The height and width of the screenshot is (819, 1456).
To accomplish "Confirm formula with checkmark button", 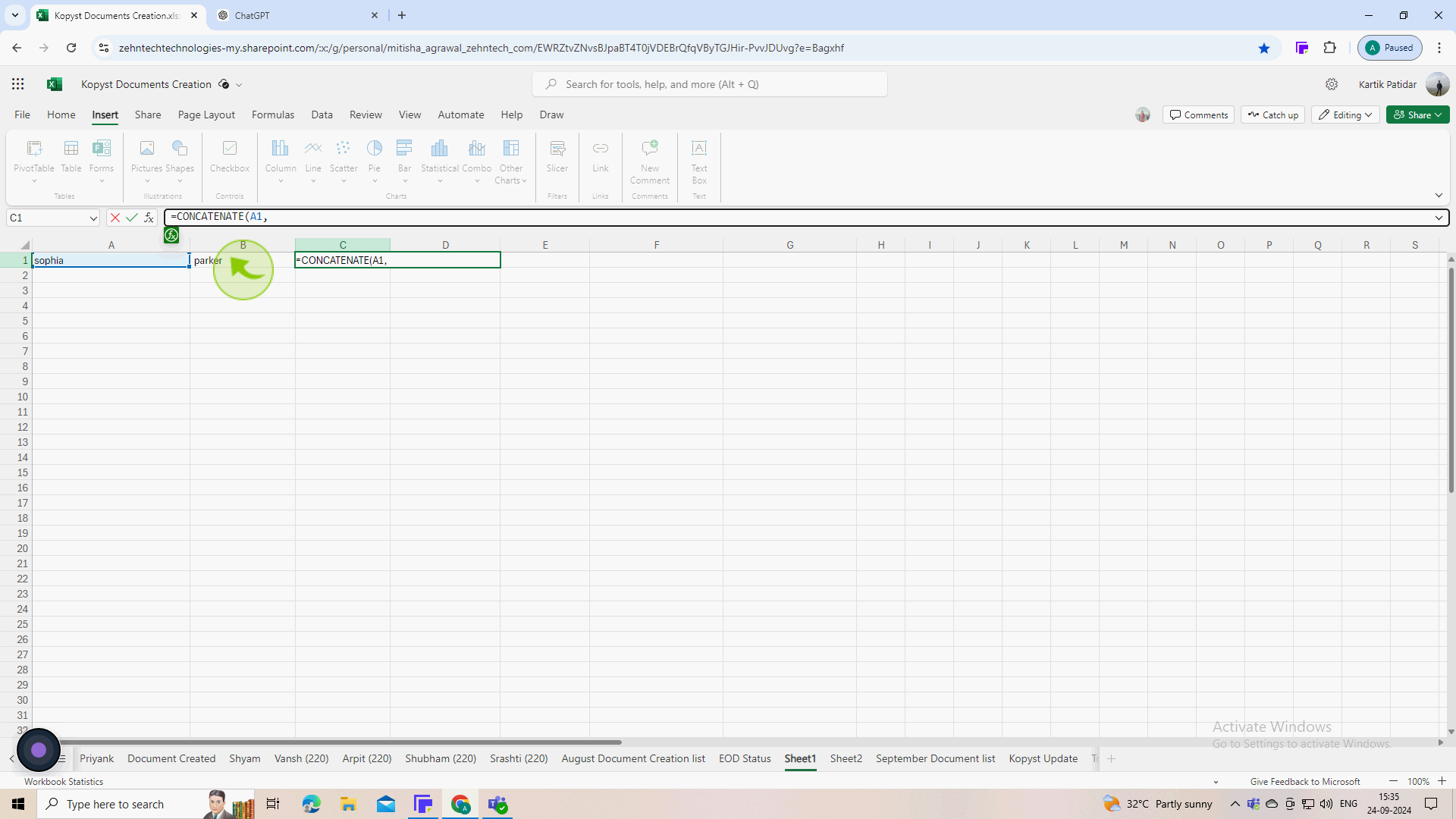I will coord(132,218).
